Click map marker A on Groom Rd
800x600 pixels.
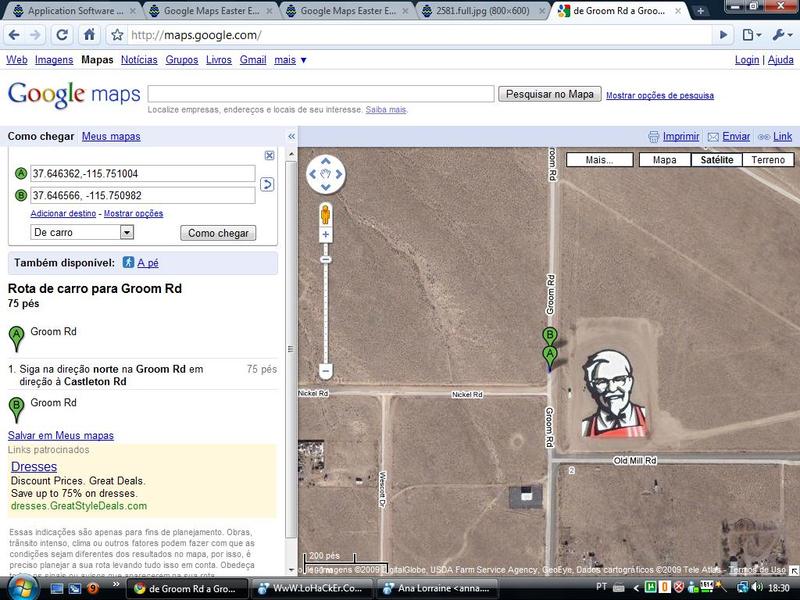tap(549, 356)
